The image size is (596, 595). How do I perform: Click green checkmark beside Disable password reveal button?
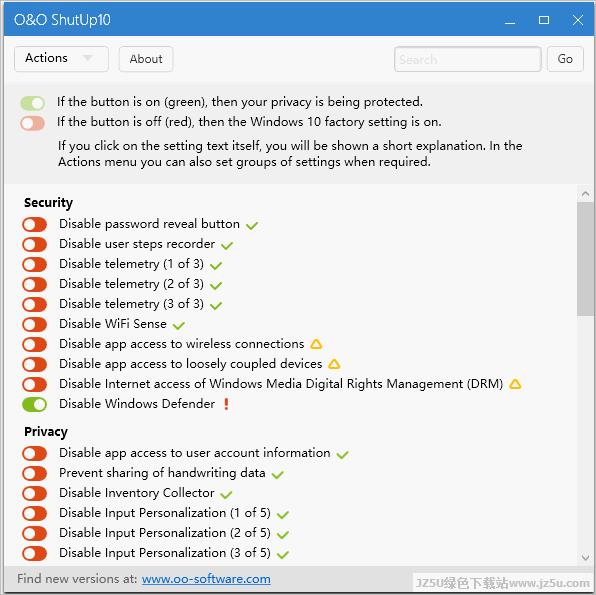click(252, 226)
